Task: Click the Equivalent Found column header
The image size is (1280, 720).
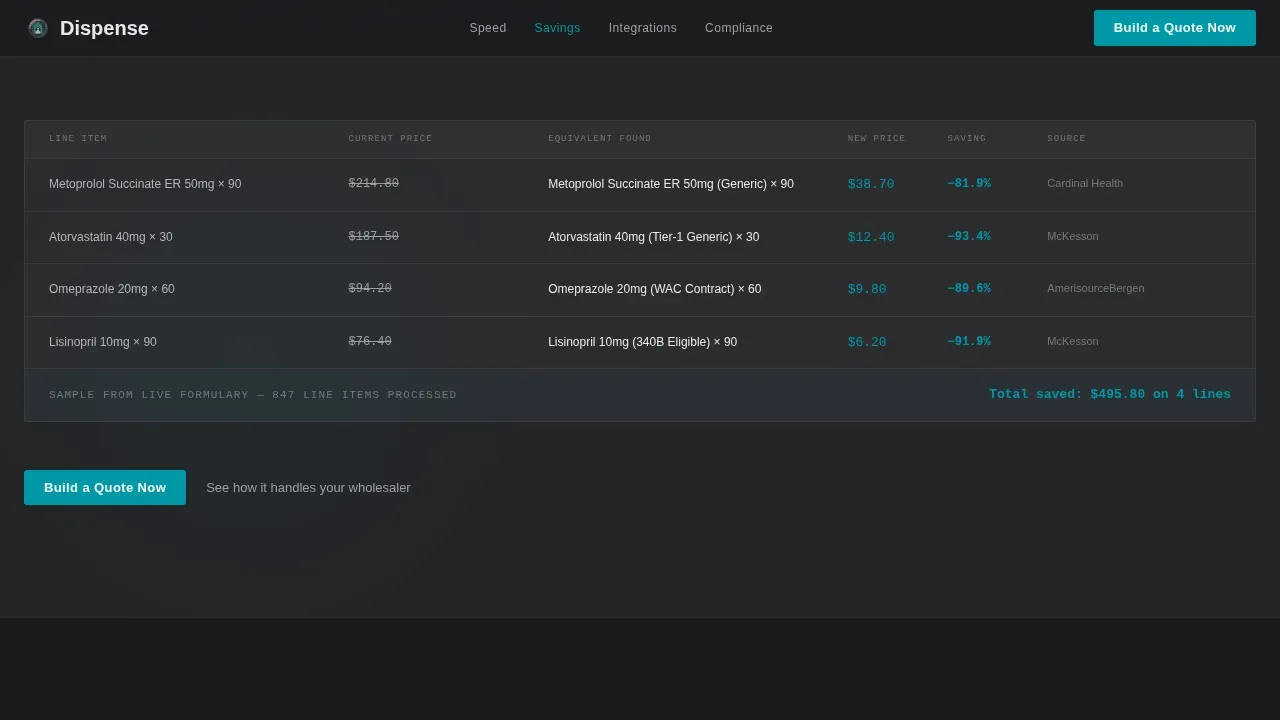Action: coord(600,139)
